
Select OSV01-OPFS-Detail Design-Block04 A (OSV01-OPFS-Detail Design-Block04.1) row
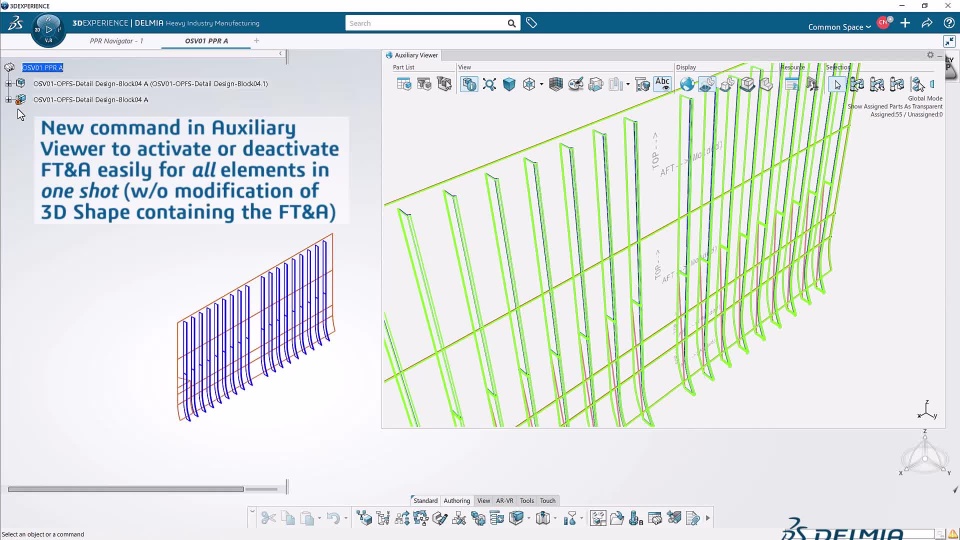pos(151,83)
